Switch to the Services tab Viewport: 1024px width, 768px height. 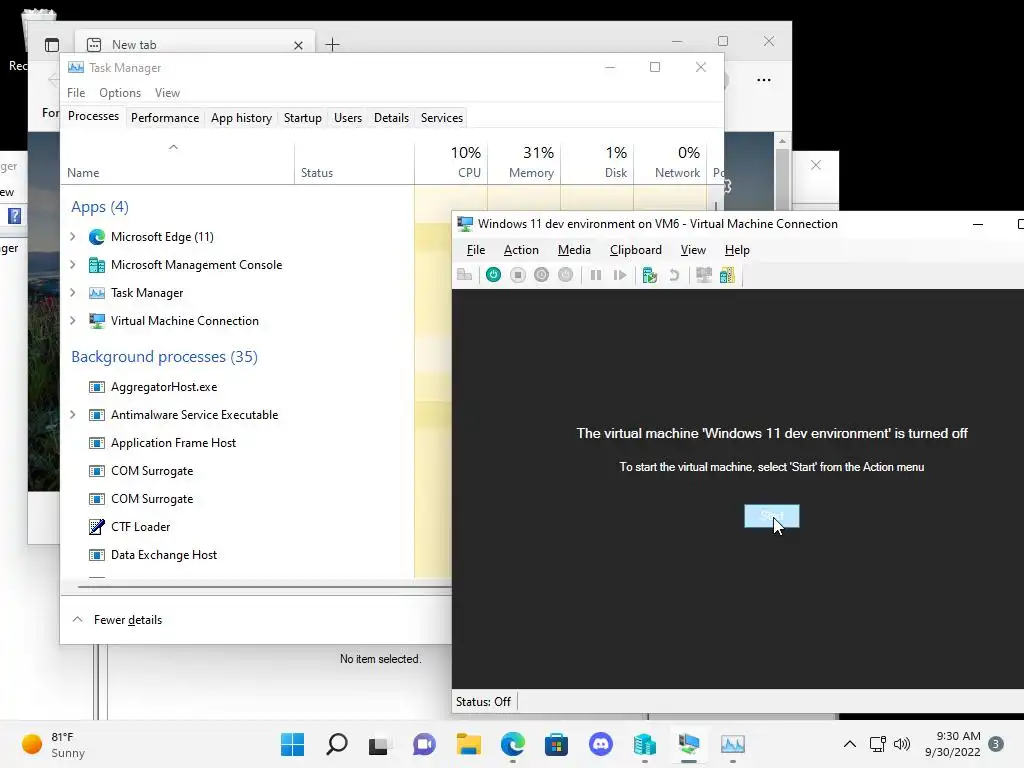[x=441, y=118]
